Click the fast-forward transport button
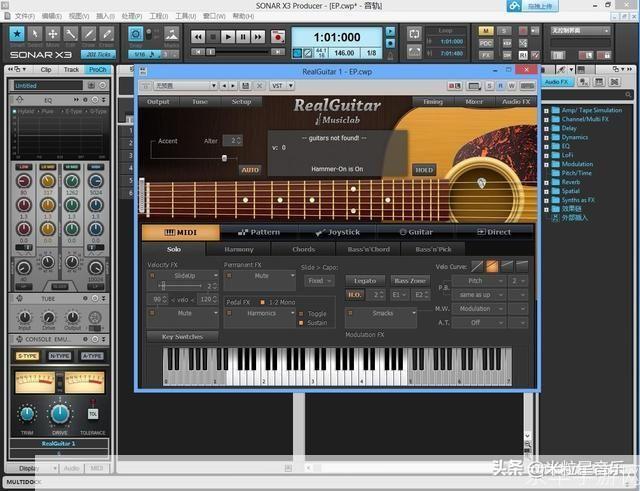The width and height of the screenshot is (640, 491). coord(258,37)
